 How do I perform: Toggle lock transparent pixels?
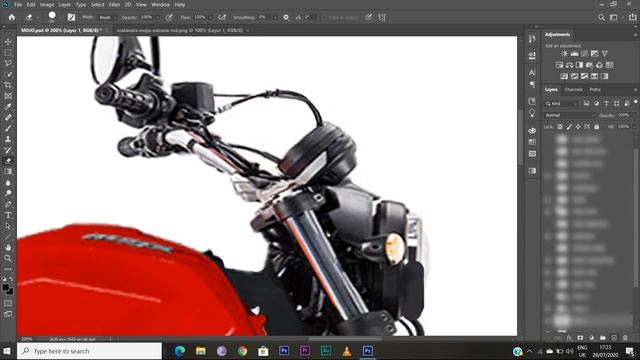(560, 127)
